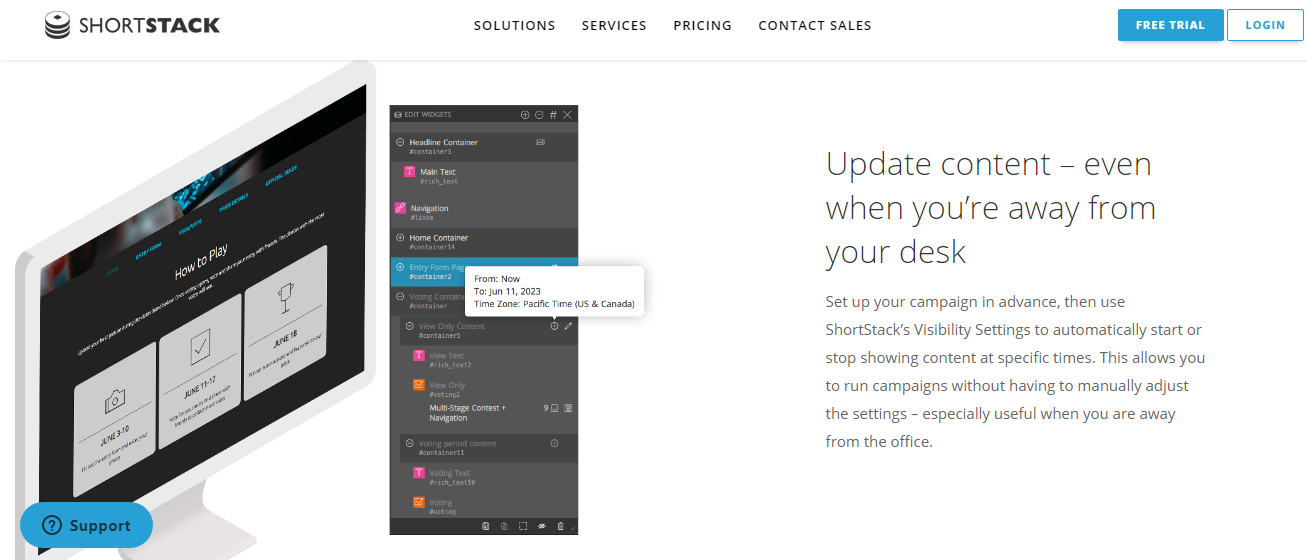Click the image icon on Headline Container row

pos(540,142)
